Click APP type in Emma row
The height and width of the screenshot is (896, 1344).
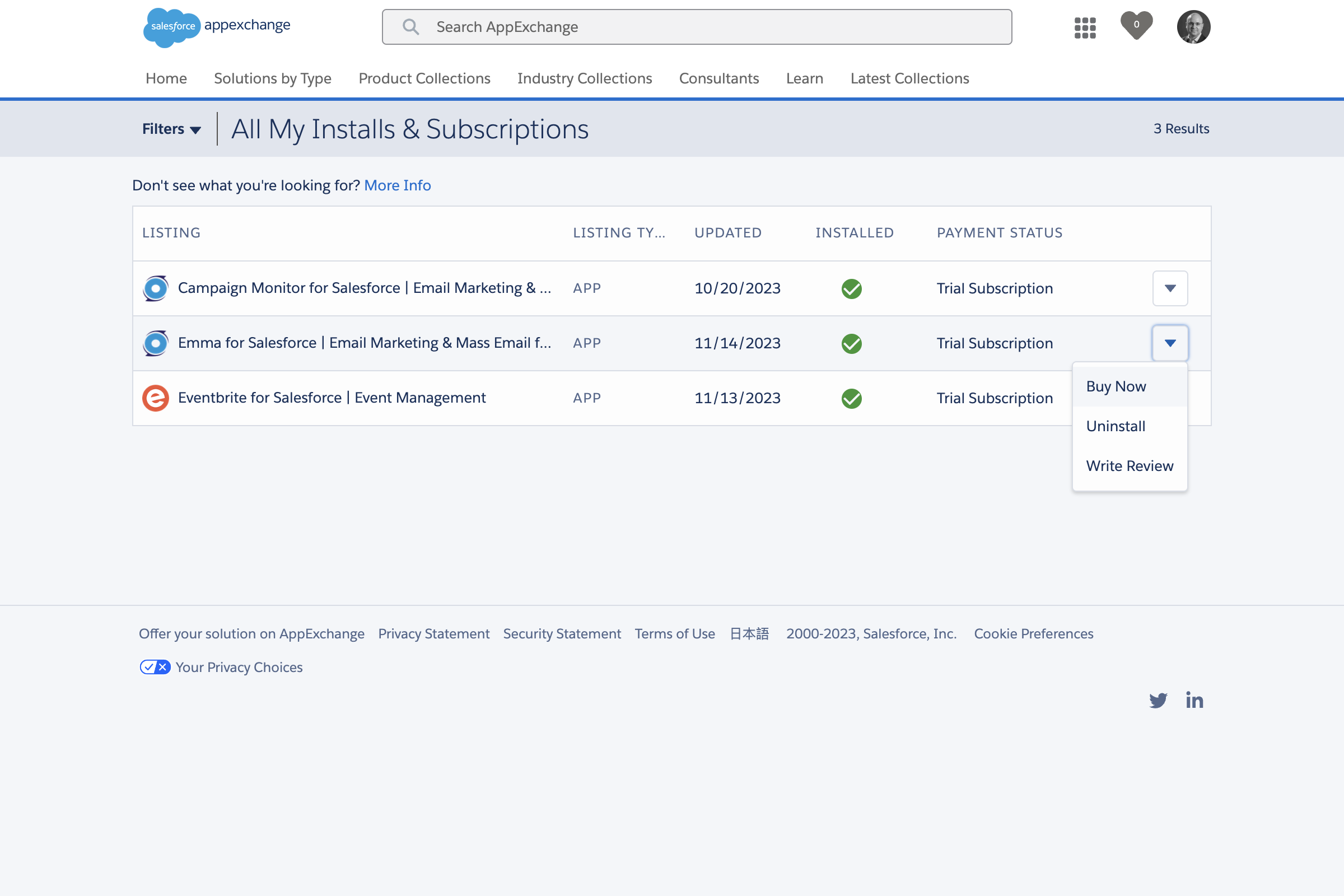[587, 343]
